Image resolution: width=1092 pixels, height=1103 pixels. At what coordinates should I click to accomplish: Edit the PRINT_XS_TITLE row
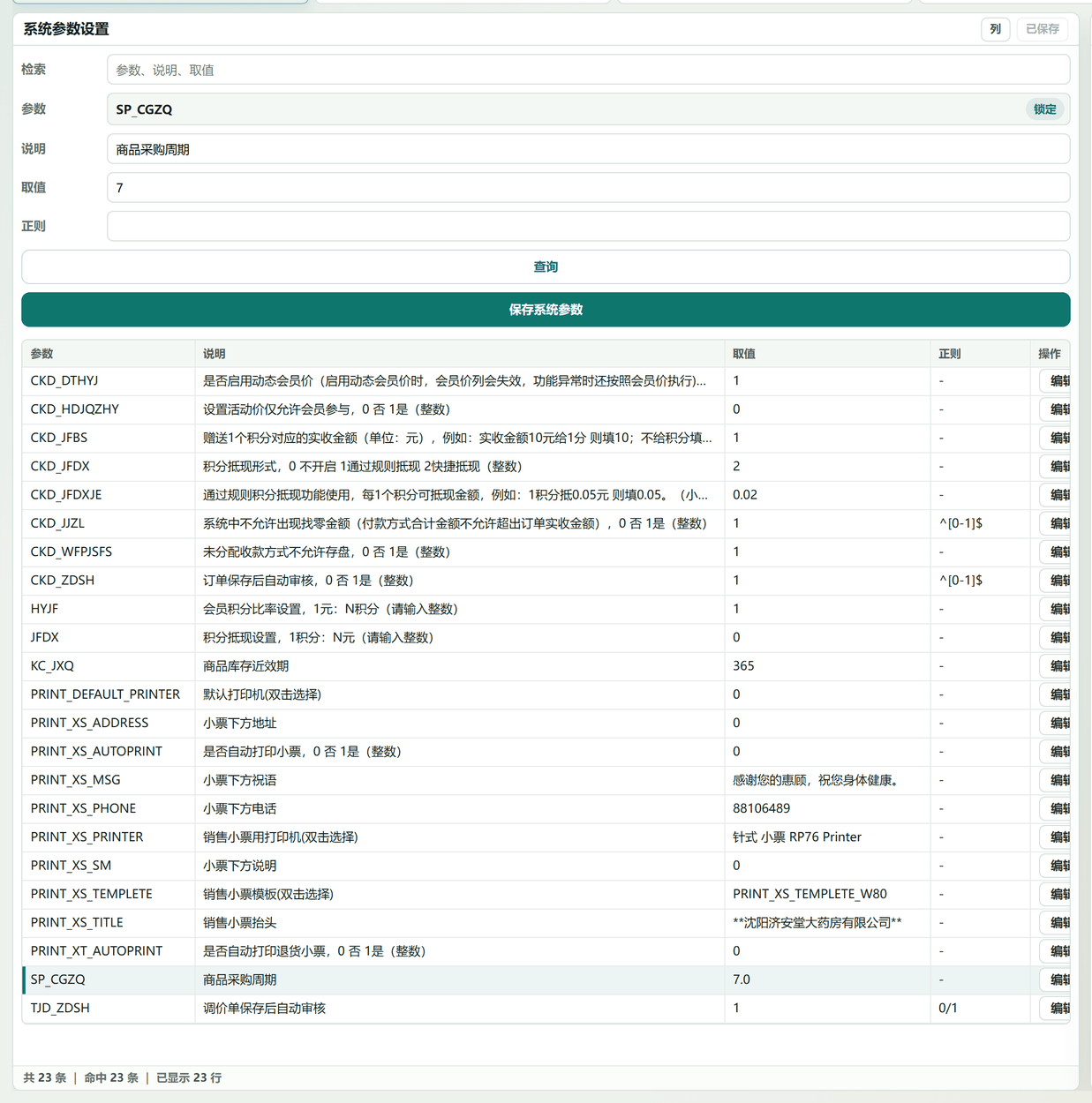pyautogui.click(x=1055, y=923)
